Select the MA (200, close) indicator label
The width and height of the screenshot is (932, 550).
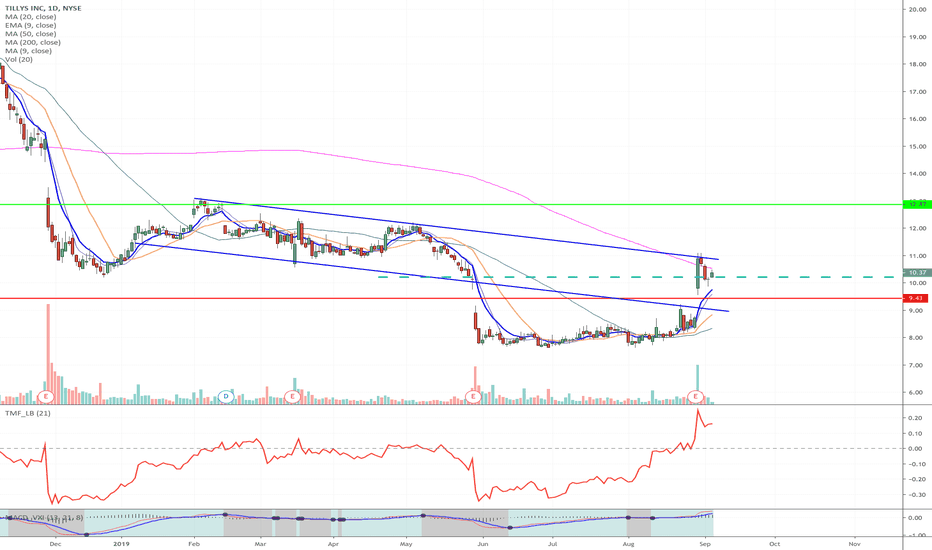click(33, 42)
